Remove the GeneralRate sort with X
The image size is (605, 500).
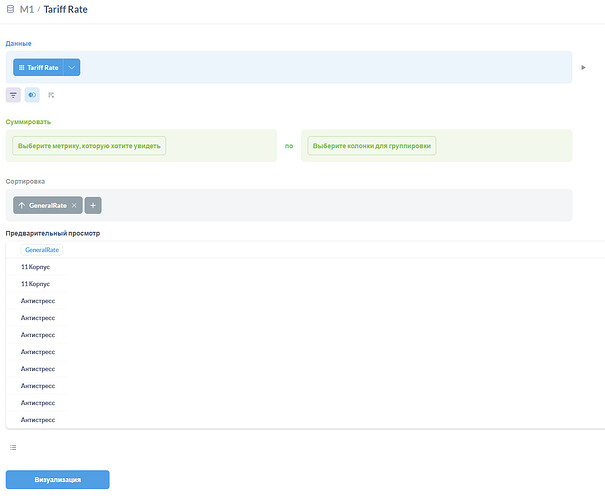74,205
